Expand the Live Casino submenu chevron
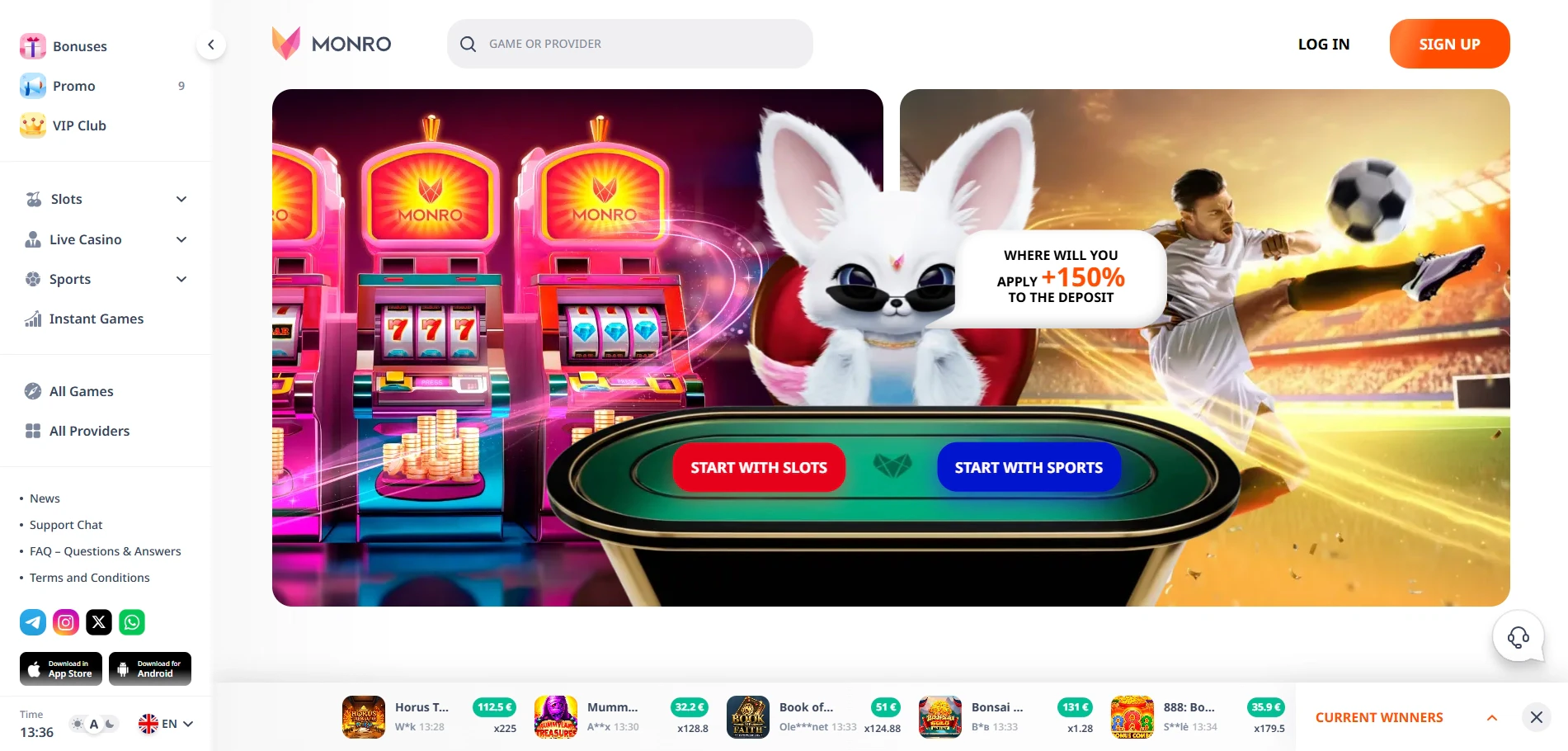This screenshot has width=1568, height=751. 181,239
